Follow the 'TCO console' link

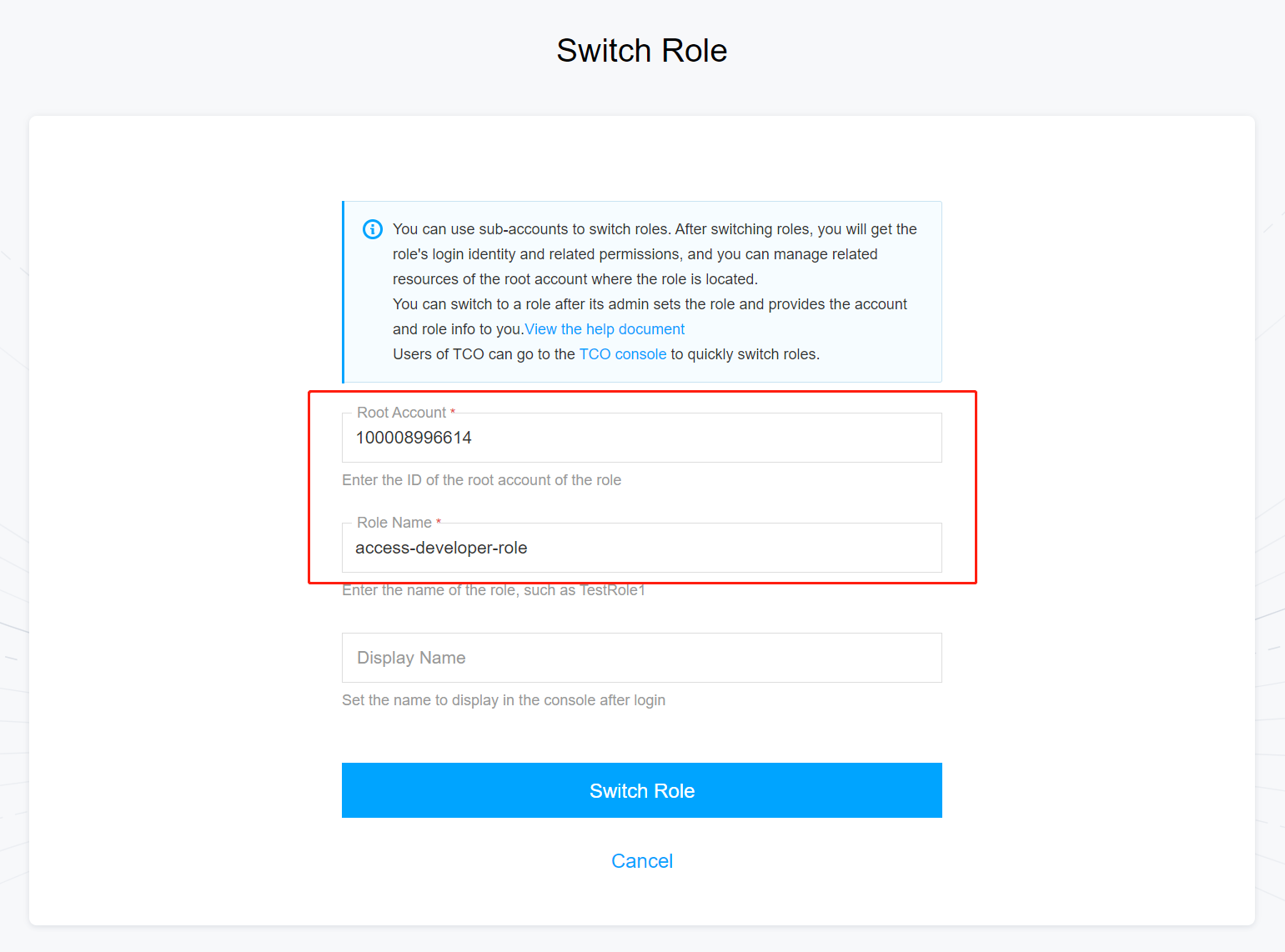tap(623, 354)
